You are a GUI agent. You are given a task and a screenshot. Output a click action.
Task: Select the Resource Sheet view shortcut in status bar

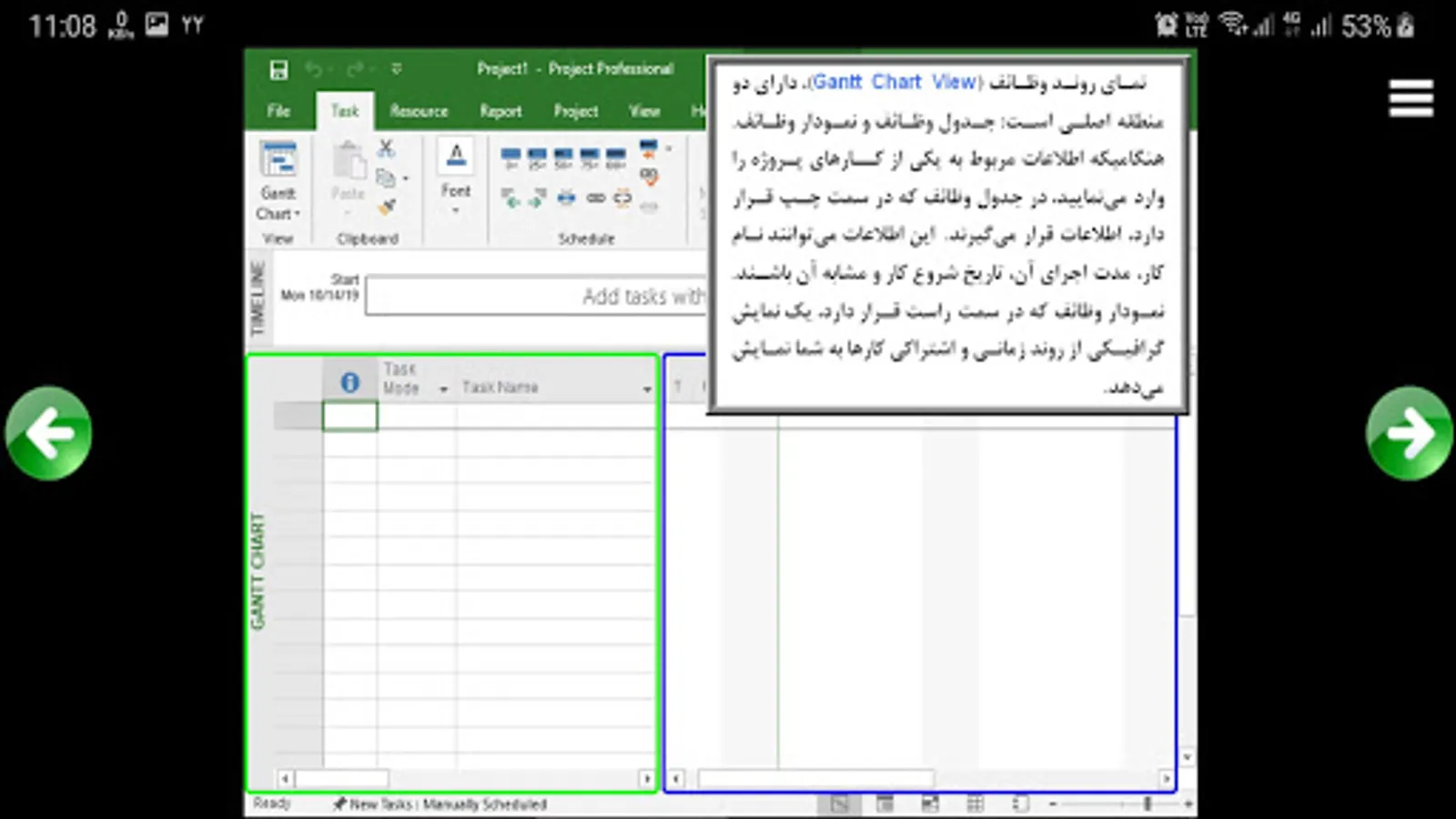976,804
